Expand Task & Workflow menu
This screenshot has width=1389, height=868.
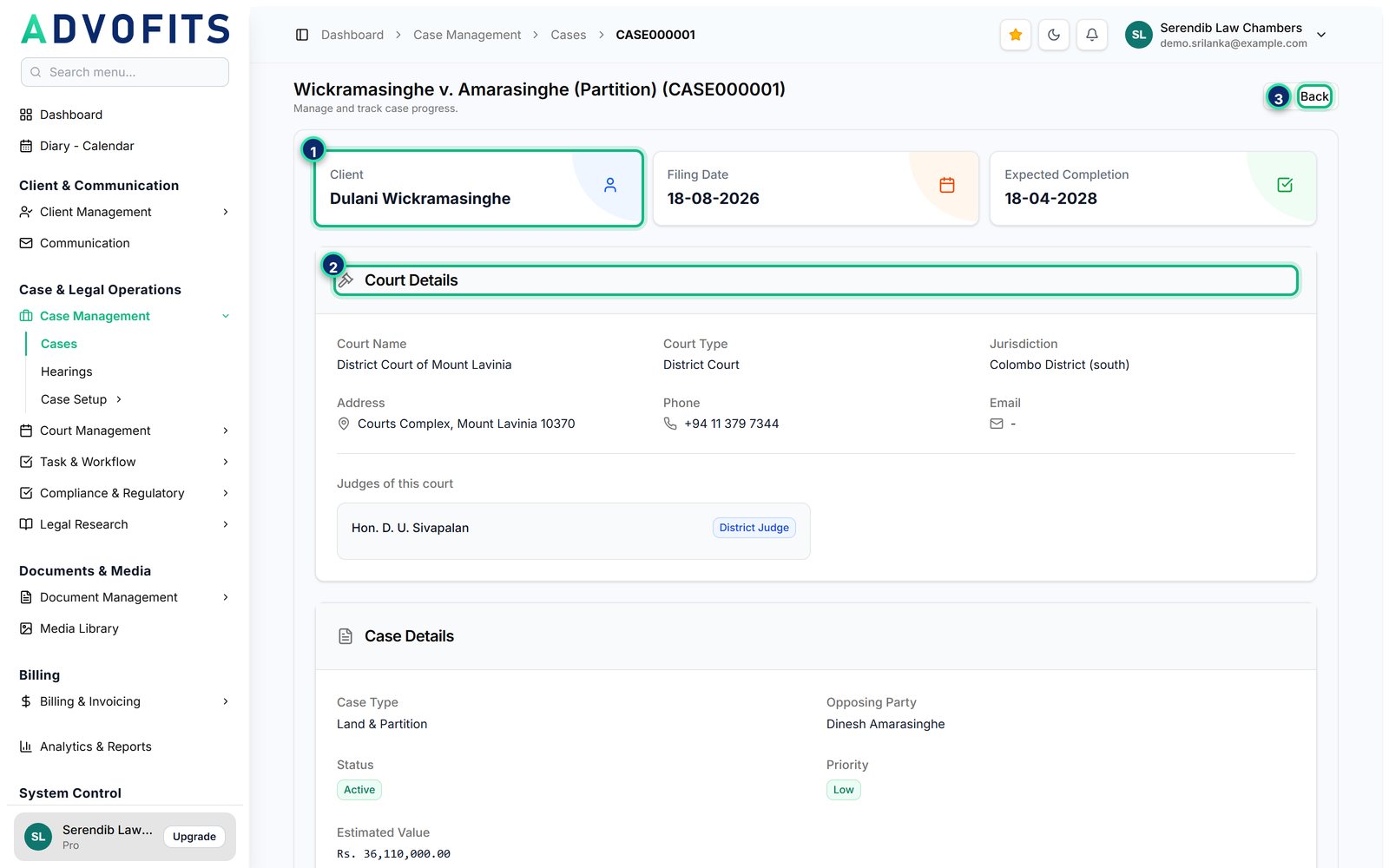125,462
